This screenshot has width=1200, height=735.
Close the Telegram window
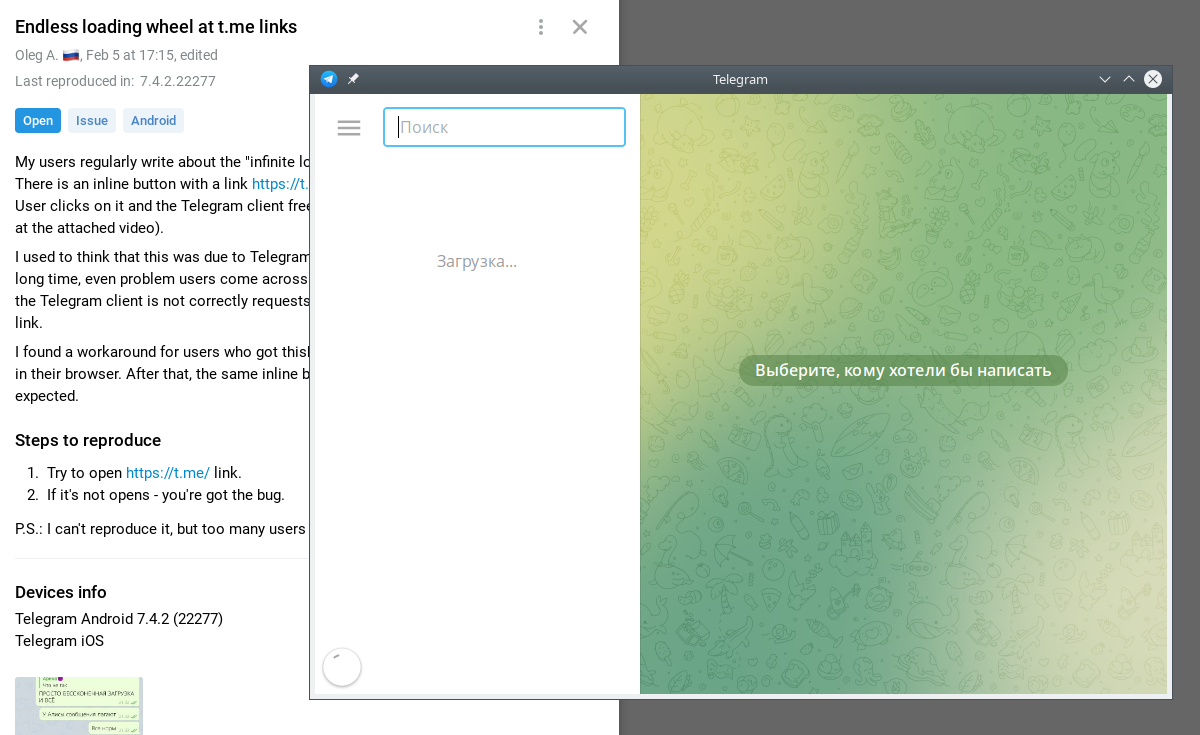coord(1153,79)
